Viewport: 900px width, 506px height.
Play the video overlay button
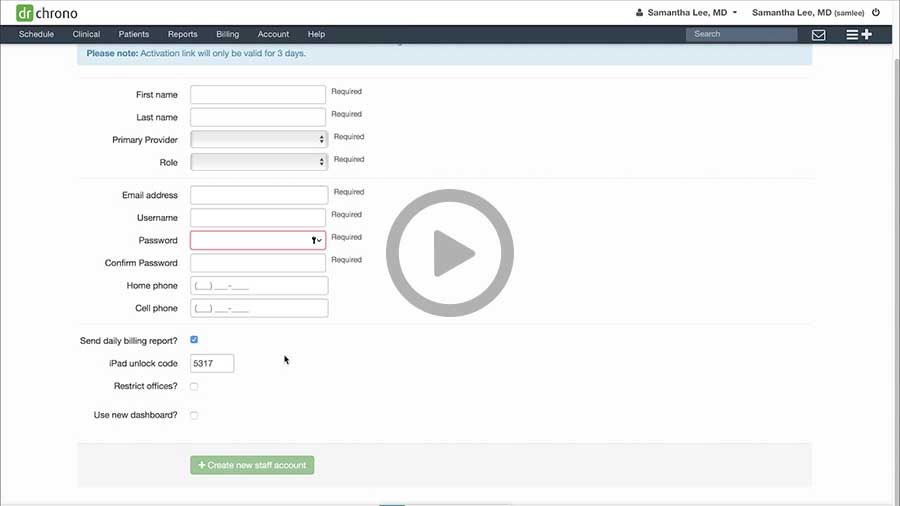coord(450,253)
